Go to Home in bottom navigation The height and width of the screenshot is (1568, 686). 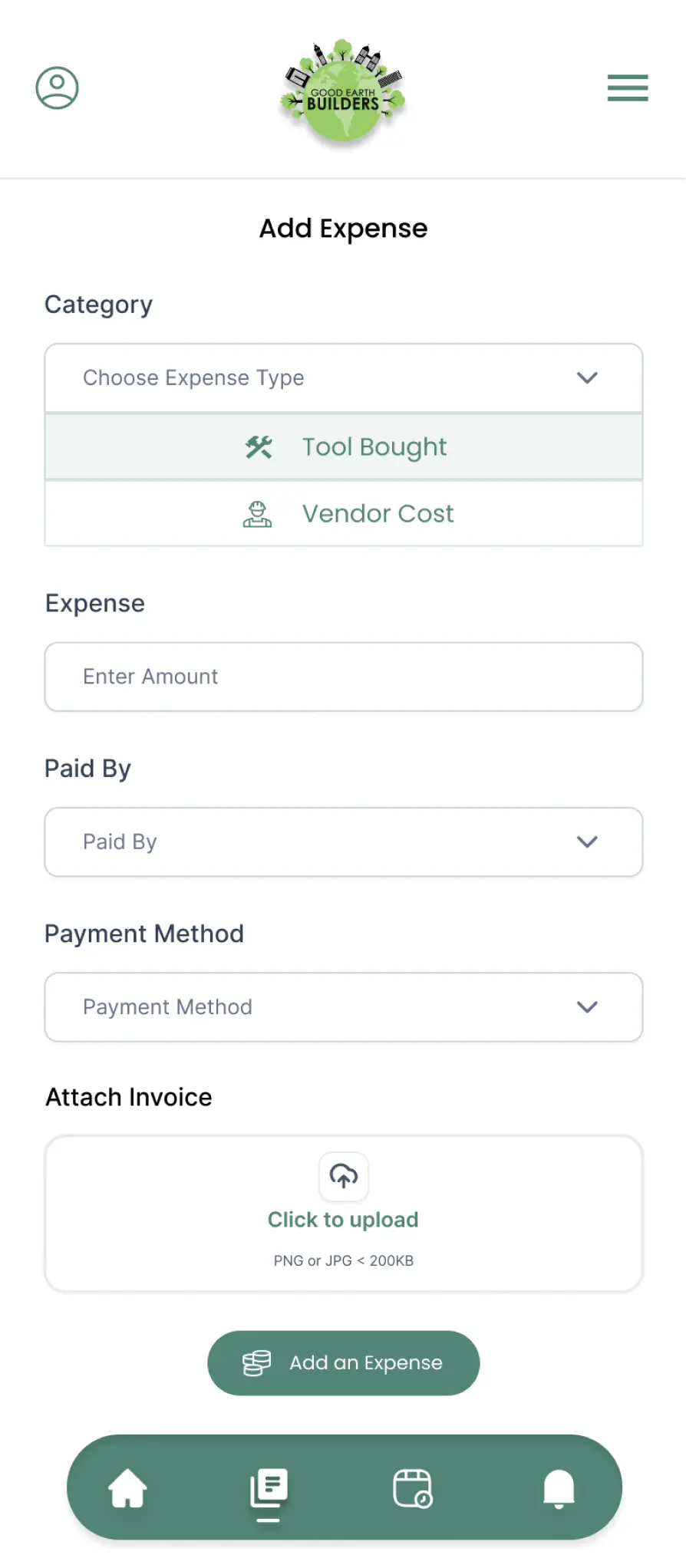point(127,1488)
